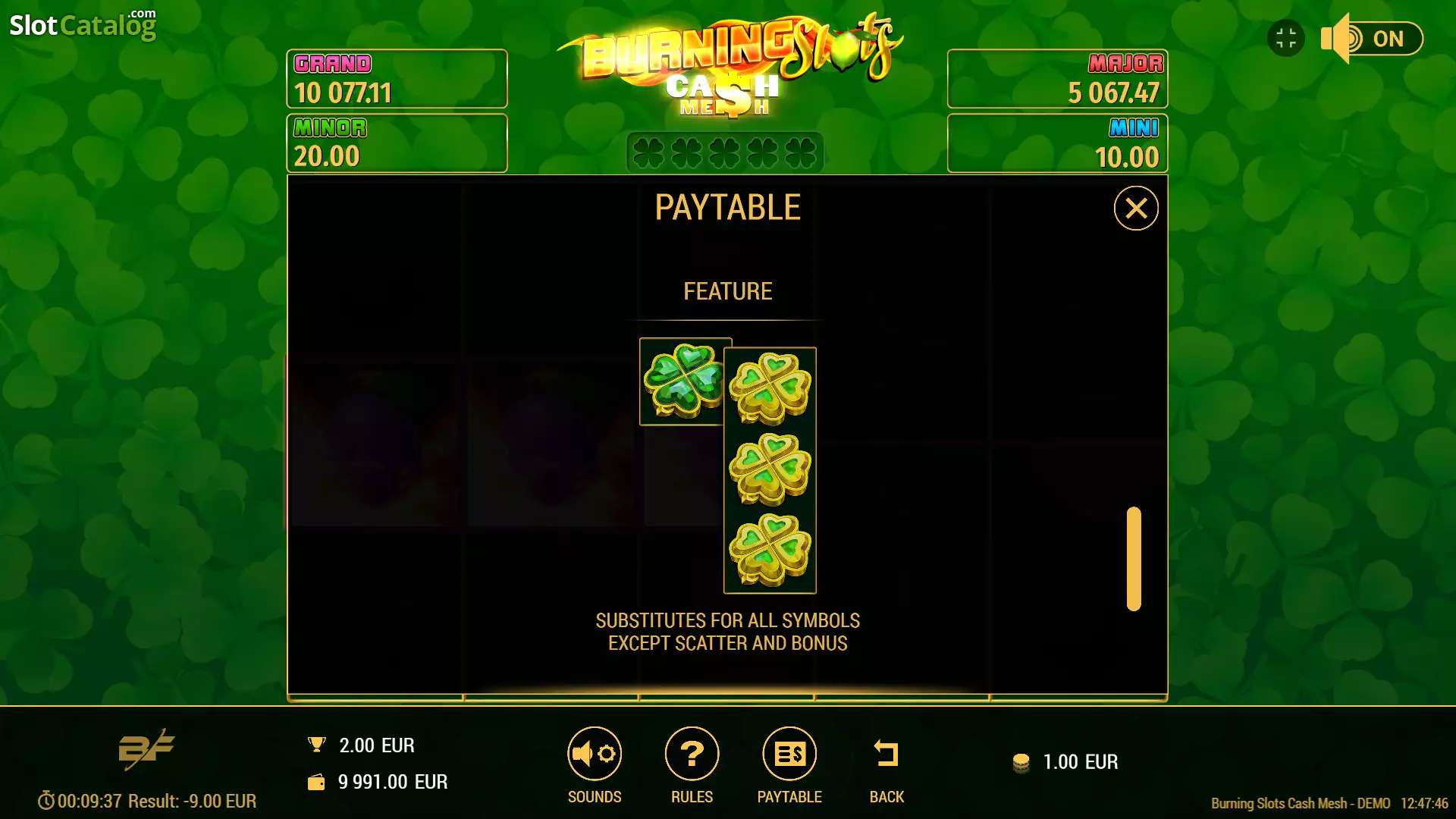Click the wallet balance icon

pos(316,782)
